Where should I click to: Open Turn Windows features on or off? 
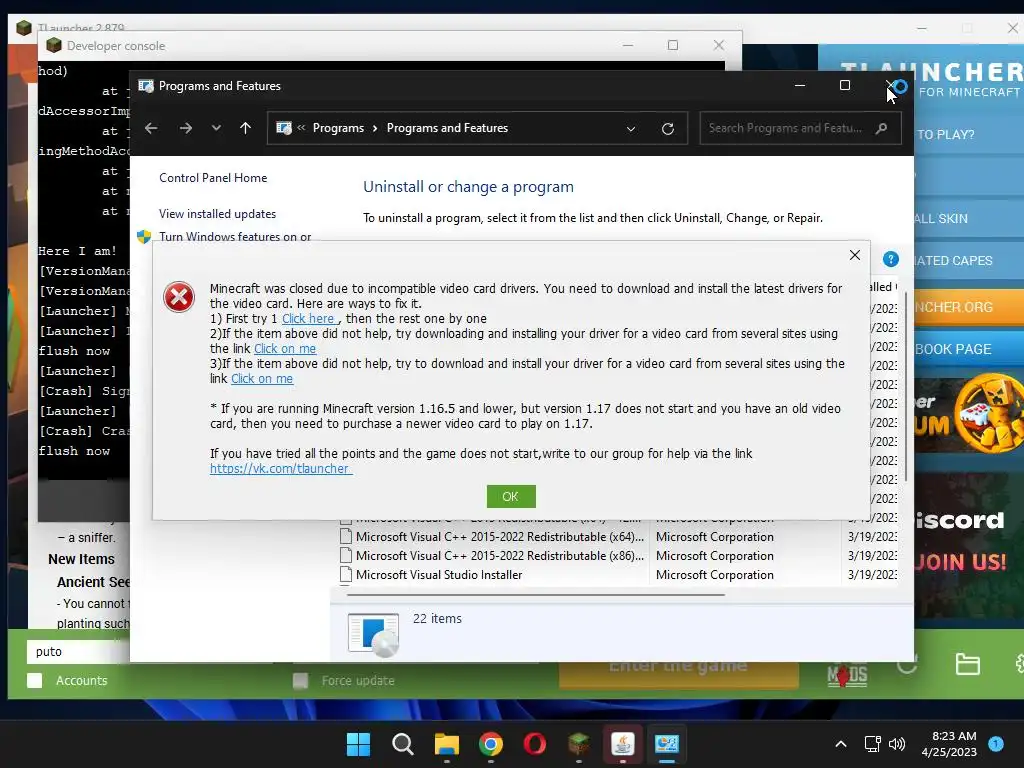235,236
